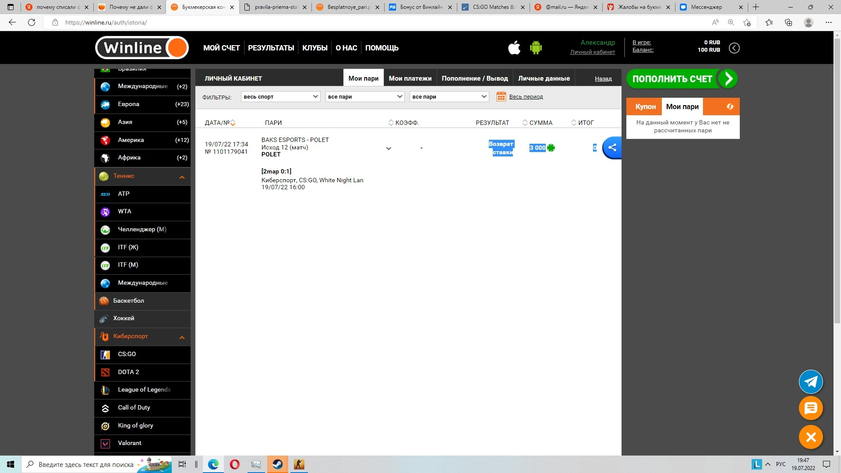Image resolution: width=841 pixels, height=473 pixels.
Task: Open the Баскетбол category
Action: pos(143,300)
